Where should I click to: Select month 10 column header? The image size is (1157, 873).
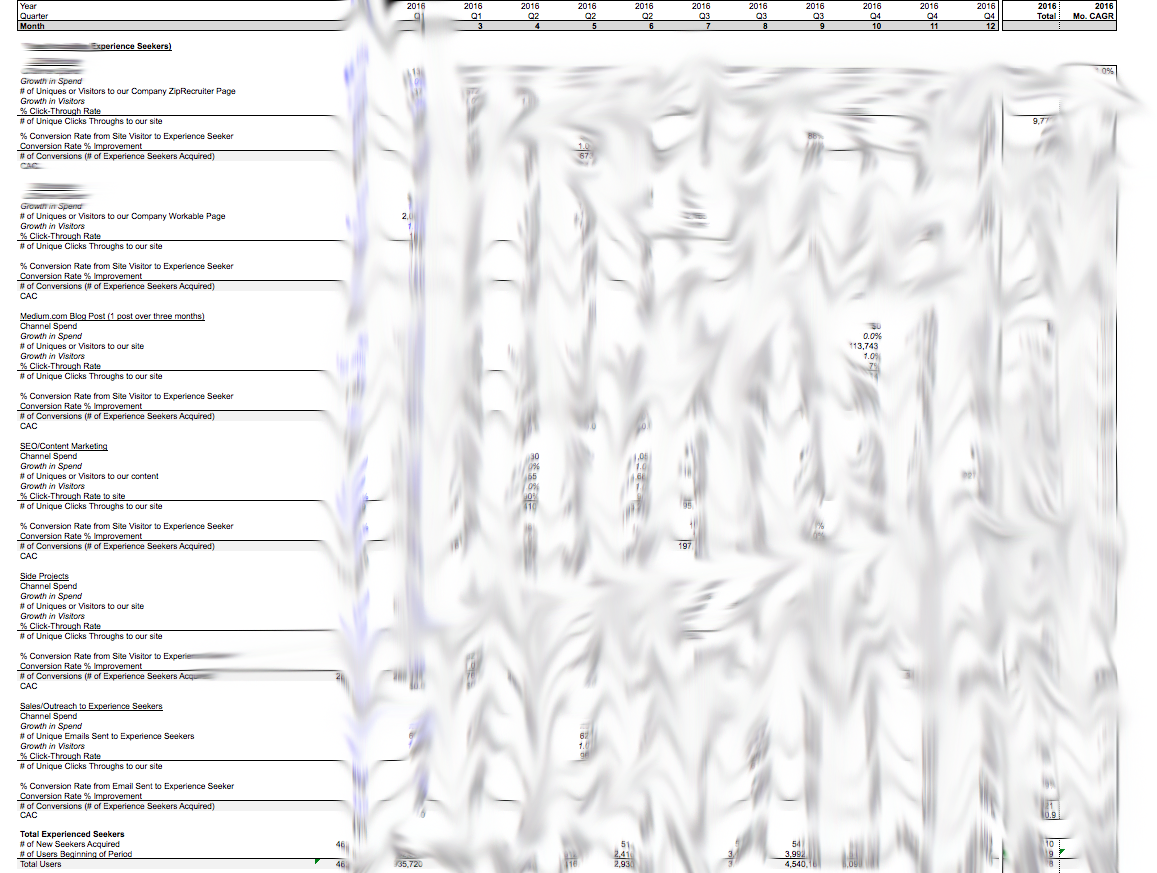click(877, 26)
